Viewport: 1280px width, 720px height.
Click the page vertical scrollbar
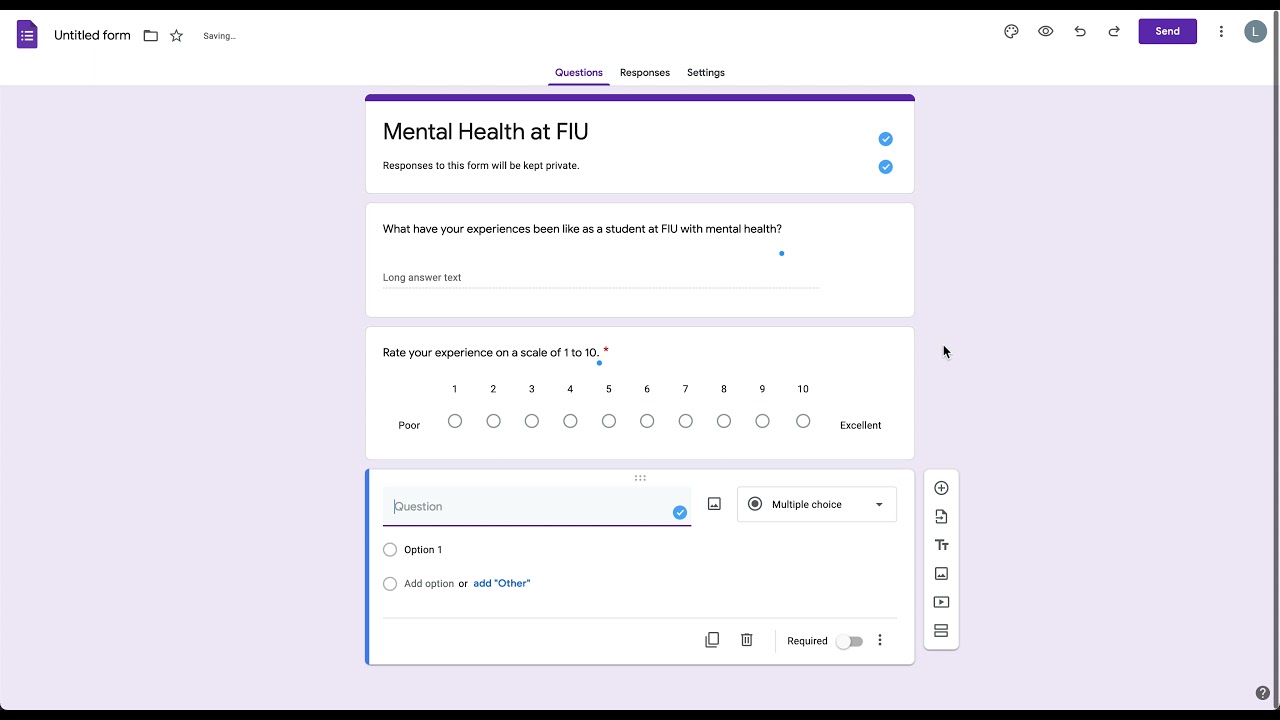(x=1275, y=360)
